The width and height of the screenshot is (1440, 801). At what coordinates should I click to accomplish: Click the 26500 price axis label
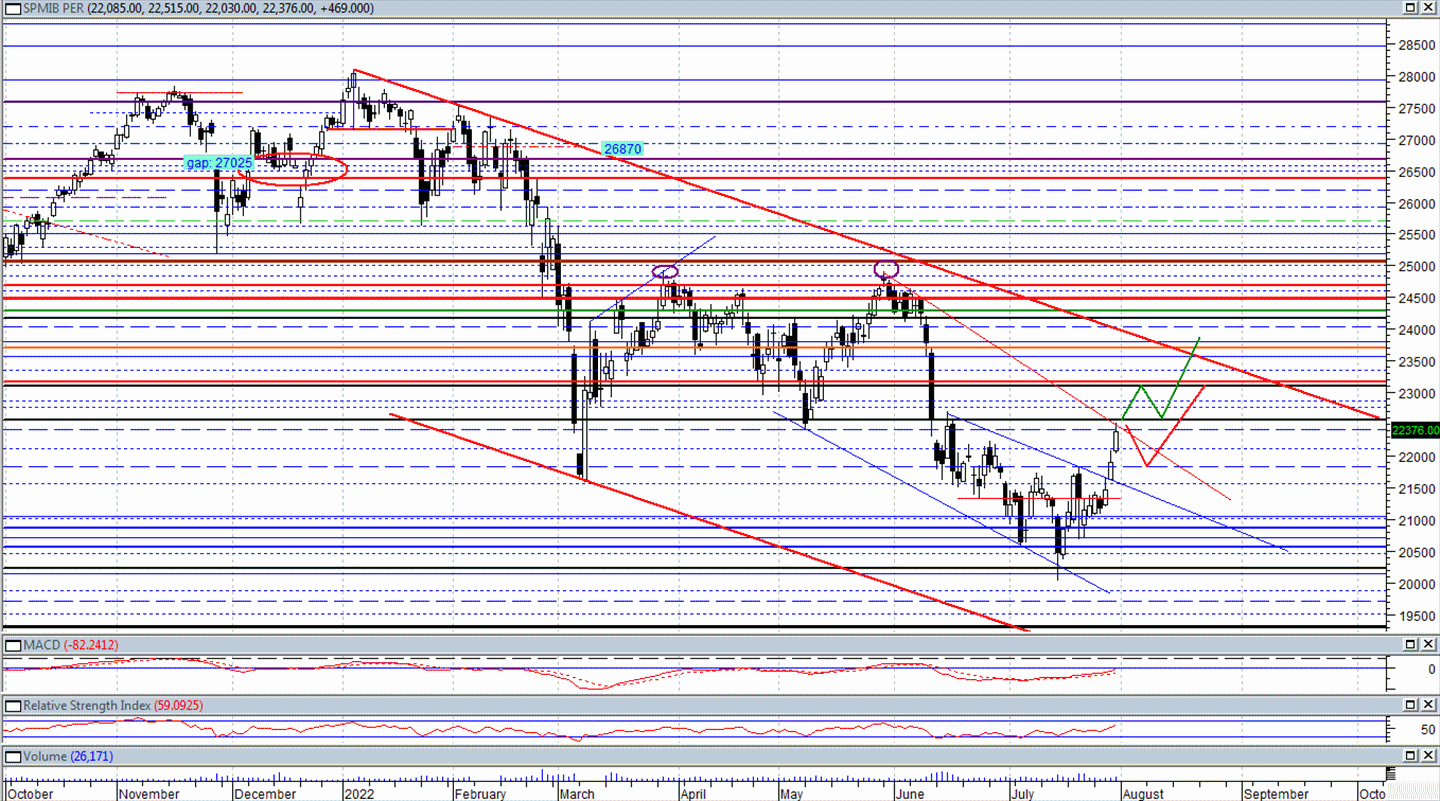(x=1415, y=172)
